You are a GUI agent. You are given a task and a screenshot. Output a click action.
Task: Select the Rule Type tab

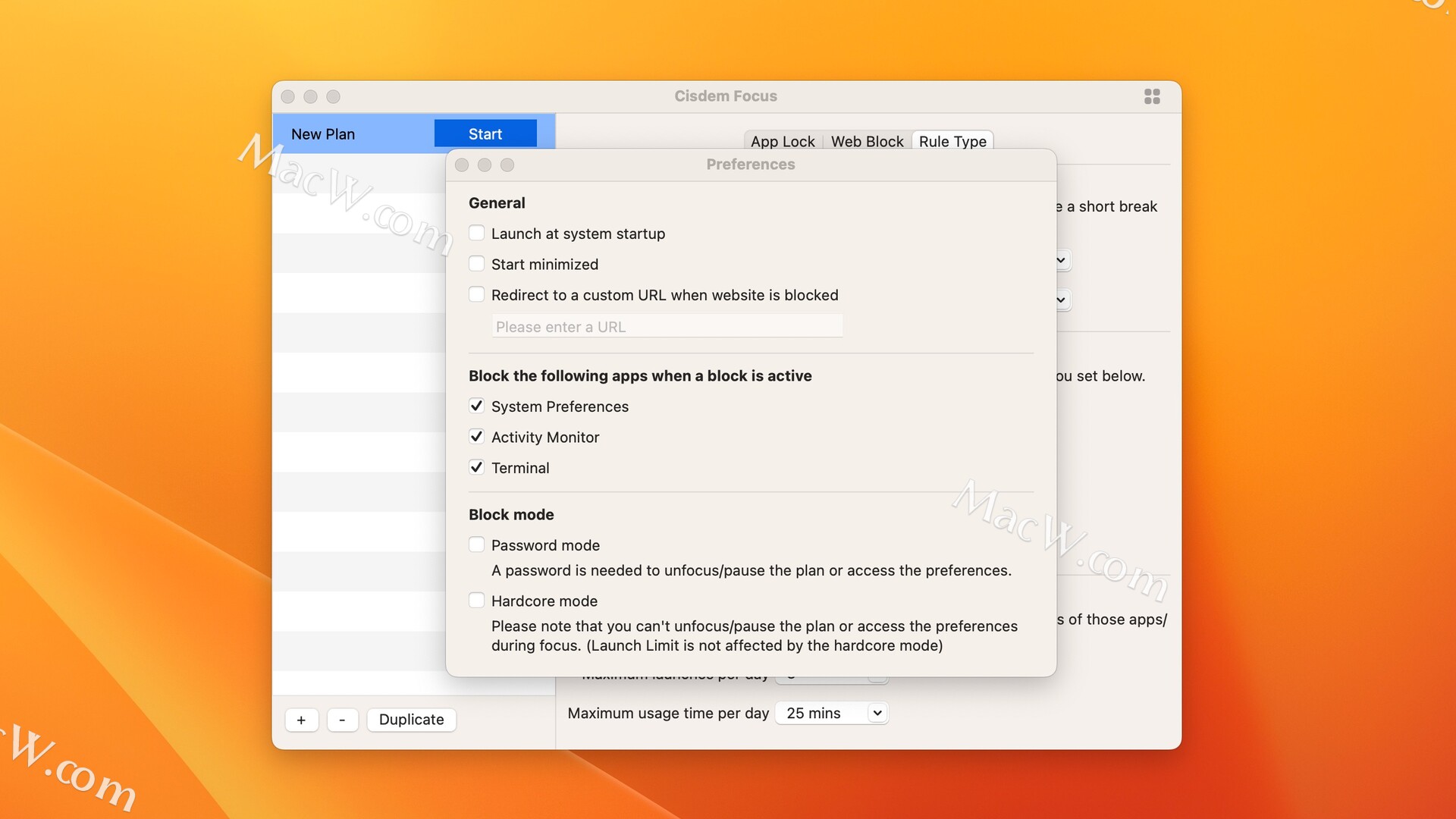pos(952,141)
